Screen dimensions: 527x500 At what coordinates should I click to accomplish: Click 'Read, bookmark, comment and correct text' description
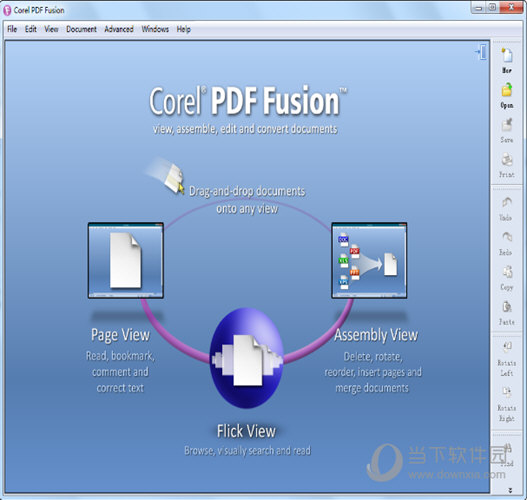120,372
